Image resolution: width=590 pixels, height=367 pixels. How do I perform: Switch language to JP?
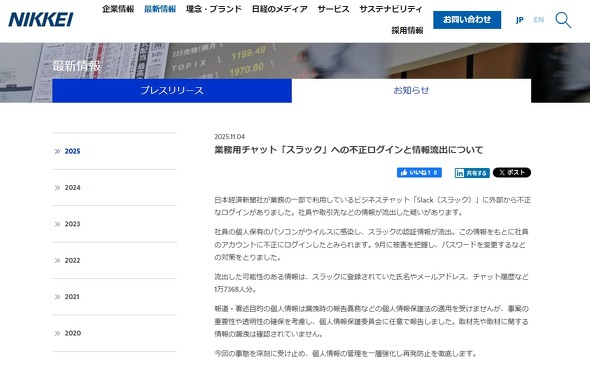[x=520, y=20]
